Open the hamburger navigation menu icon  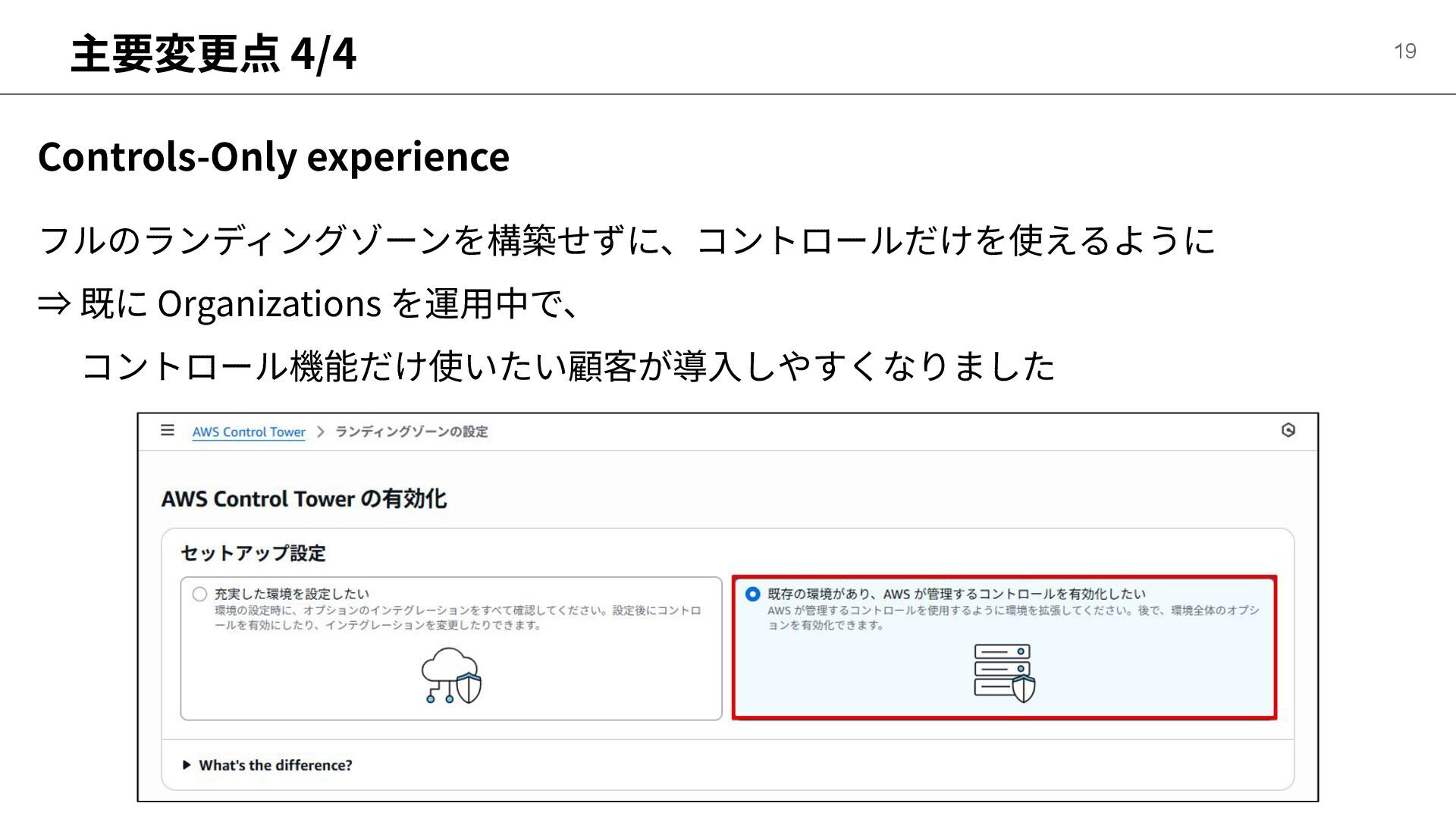(x=168, y=431)
